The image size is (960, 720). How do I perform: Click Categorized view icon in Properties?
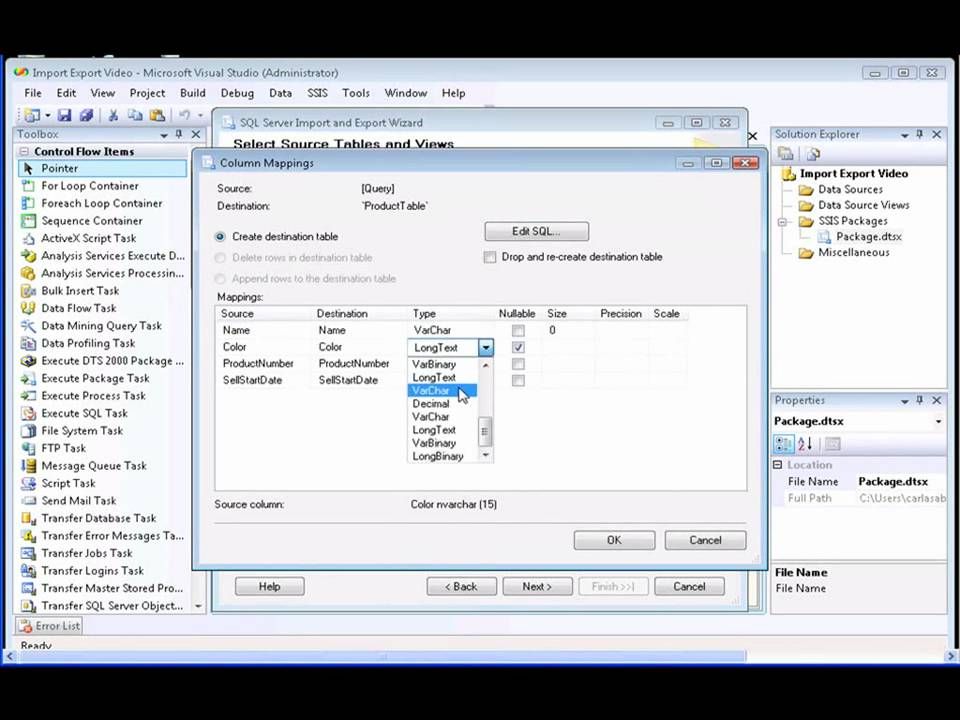(x=784, y=444)
